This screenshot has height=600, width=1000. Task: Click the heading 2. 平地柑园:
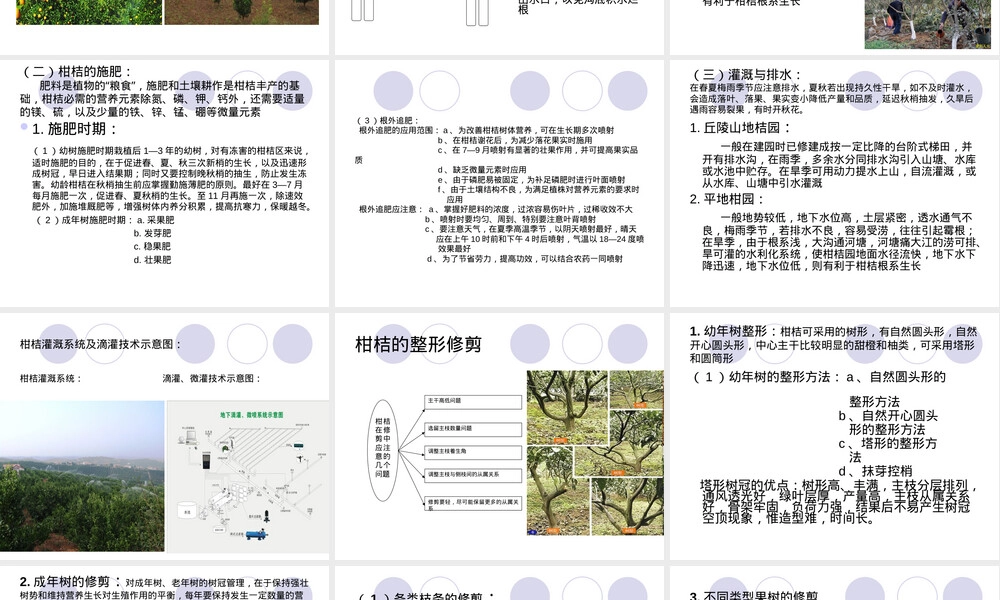pyautogui.click(x=726, y=200)
